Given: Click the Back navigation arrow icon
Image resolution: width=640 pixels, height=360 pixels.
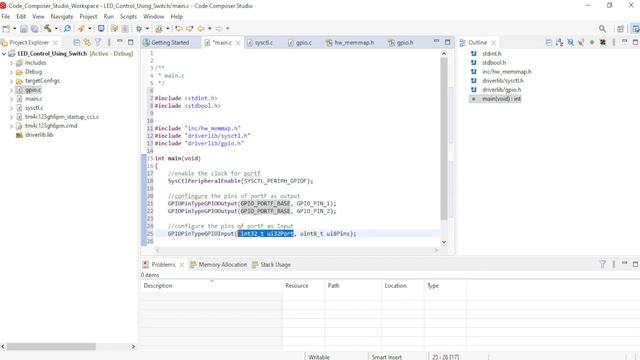Looking at the screenshot, I should click(201, 29).
